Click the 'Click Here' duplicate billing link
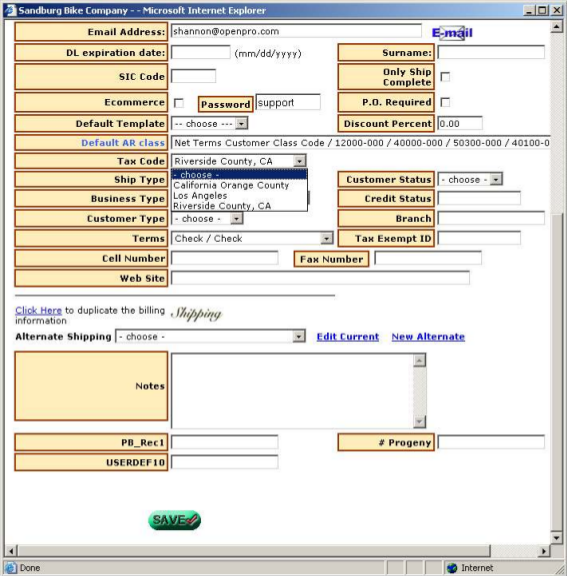 (x=39, y=310)
